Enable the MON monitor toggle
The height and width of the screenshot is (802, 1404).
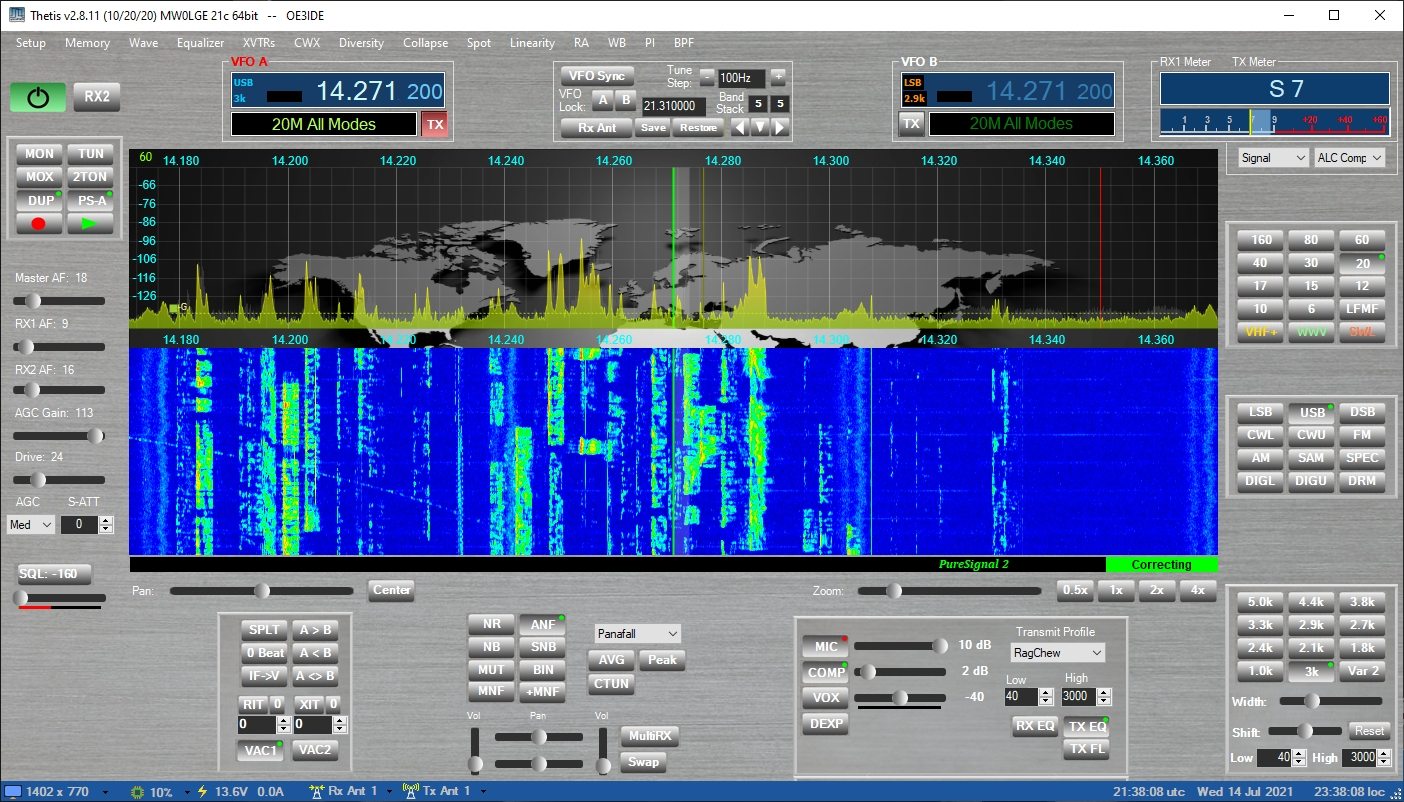pyautogui.click(x=40, y=154)
